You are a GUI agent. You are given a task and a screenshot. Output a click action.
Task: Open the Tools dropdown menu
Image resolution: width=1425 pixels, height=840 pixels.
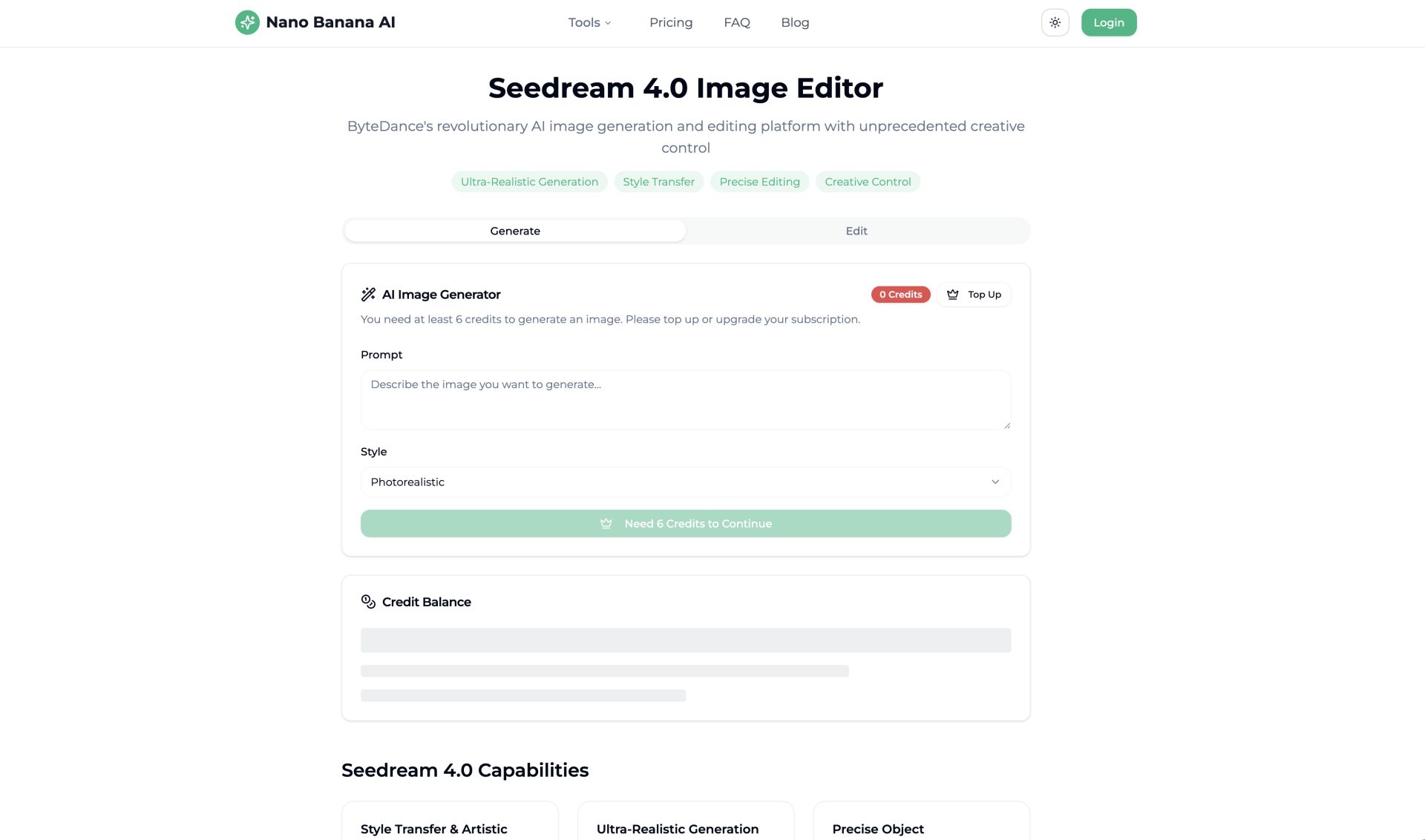pyautogui.click(x=589, y=22)
